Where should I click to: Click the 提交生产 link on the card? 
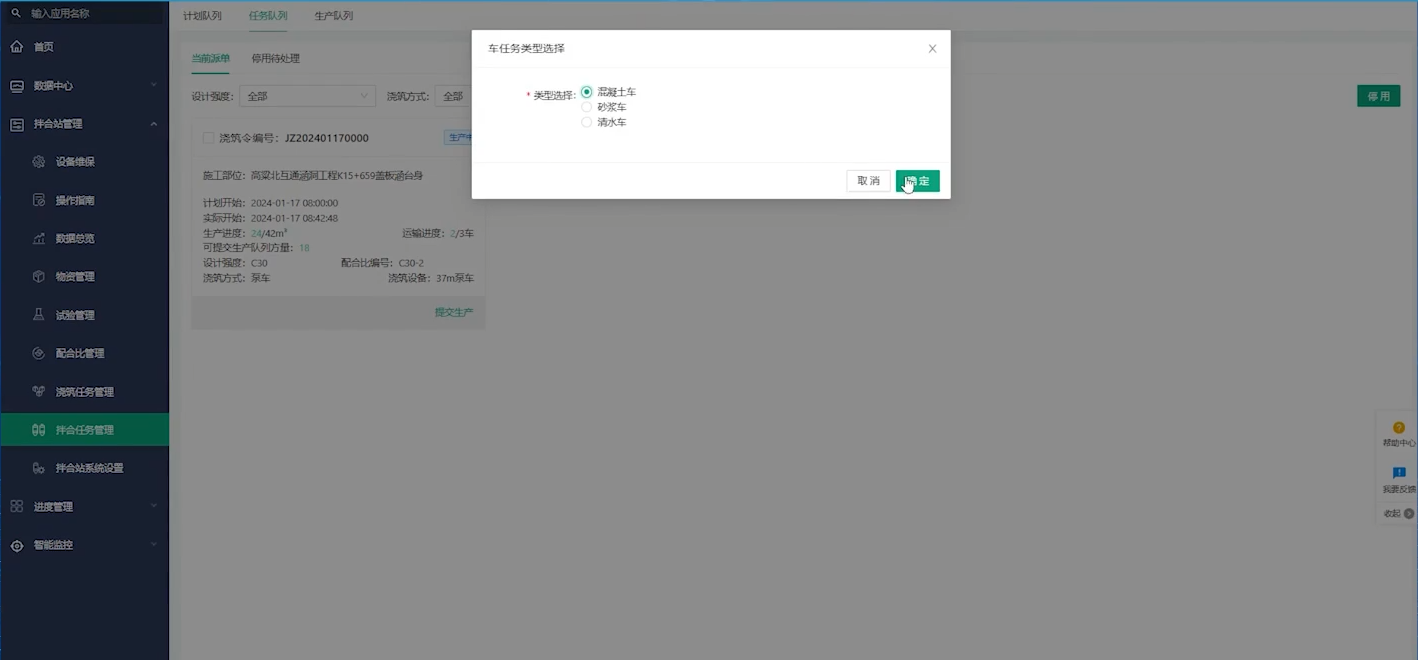click(454, 312)
